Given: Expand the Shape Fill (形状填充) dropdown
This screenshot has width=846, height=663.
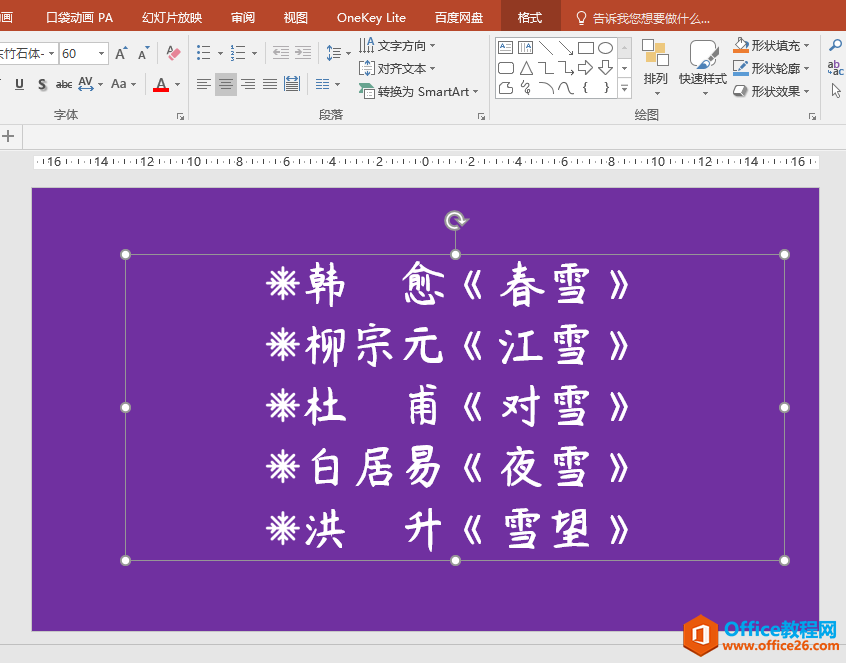Looking at the screenshot, I should pos(807,45).
